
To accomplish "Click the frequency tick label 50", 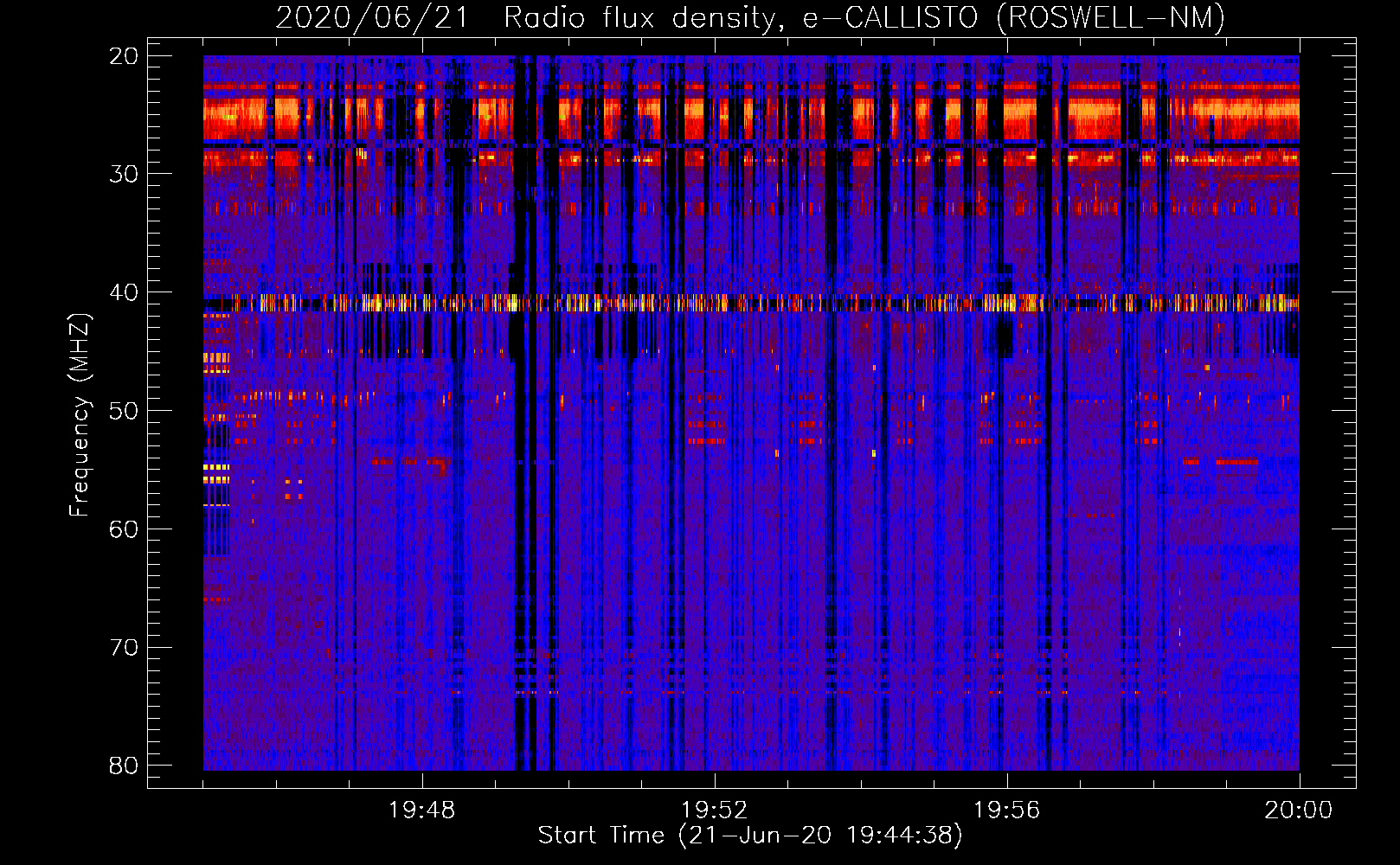I will click(x=124, y=411).
